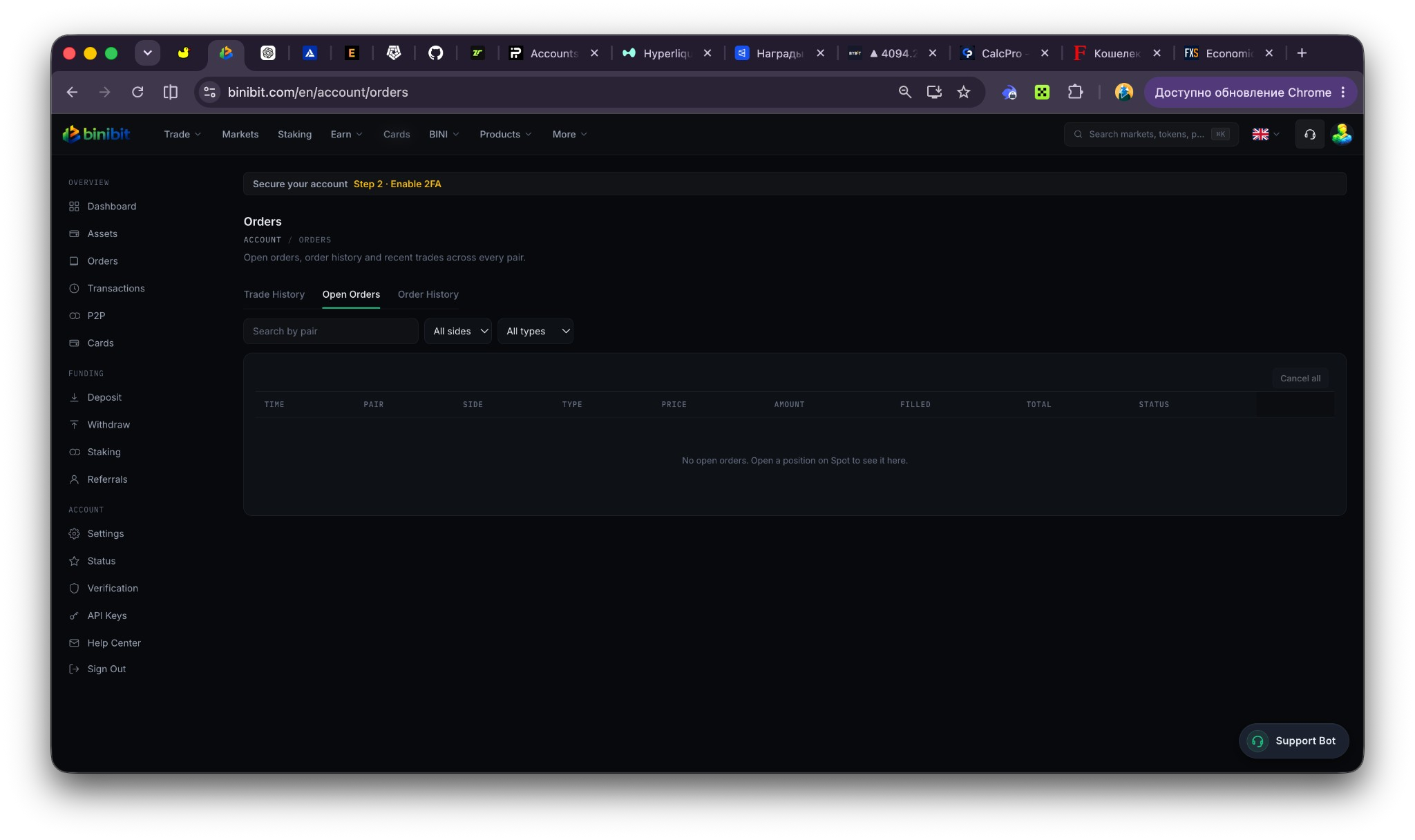
Task: Open the language selector flag dropdown
Action: click(x=1266, y=134)
